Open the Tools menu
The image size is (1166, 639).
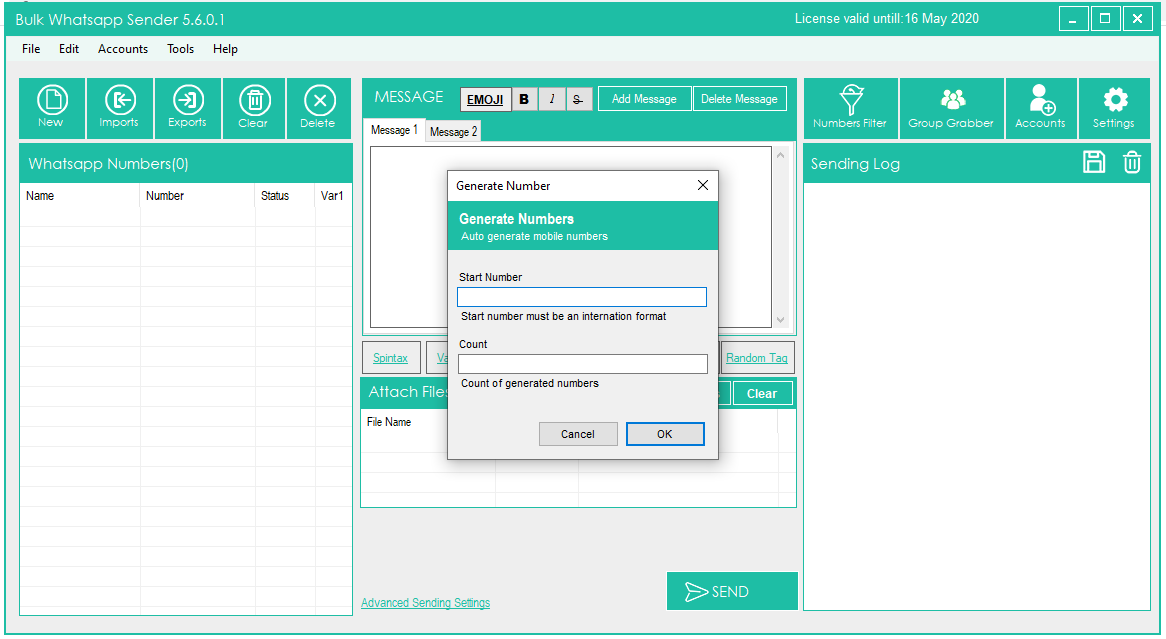(x=181, y=49)
